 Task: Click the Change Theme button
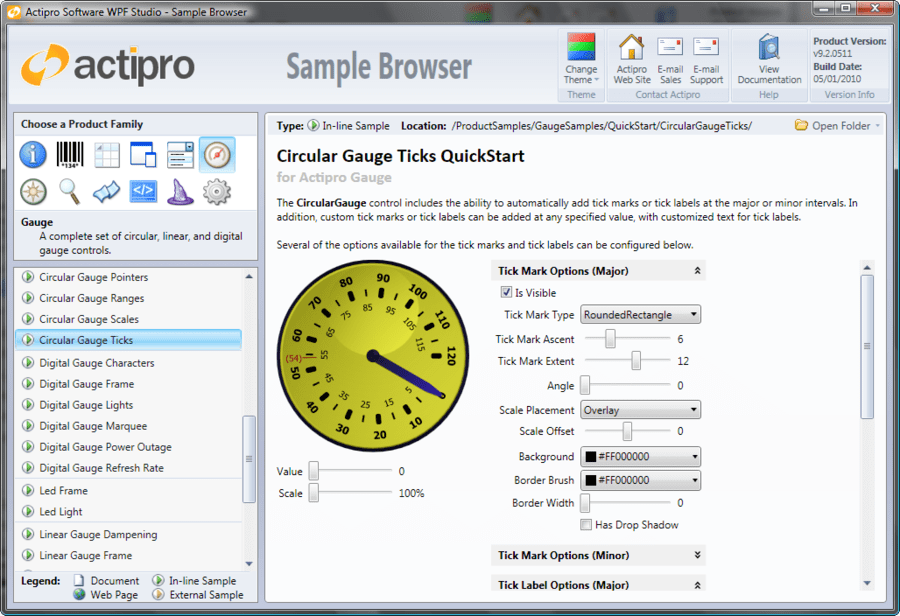click(x=581, y=58)
